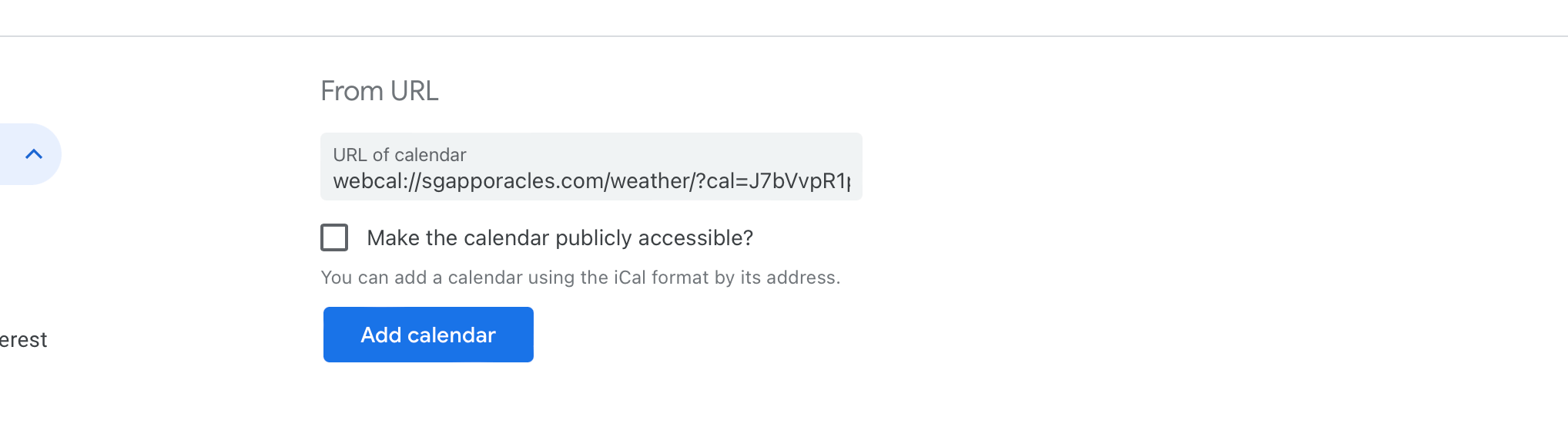The image size is (1568, 441).
Task: Select the 'URL of calendar' field label
Action: (400, 155)
